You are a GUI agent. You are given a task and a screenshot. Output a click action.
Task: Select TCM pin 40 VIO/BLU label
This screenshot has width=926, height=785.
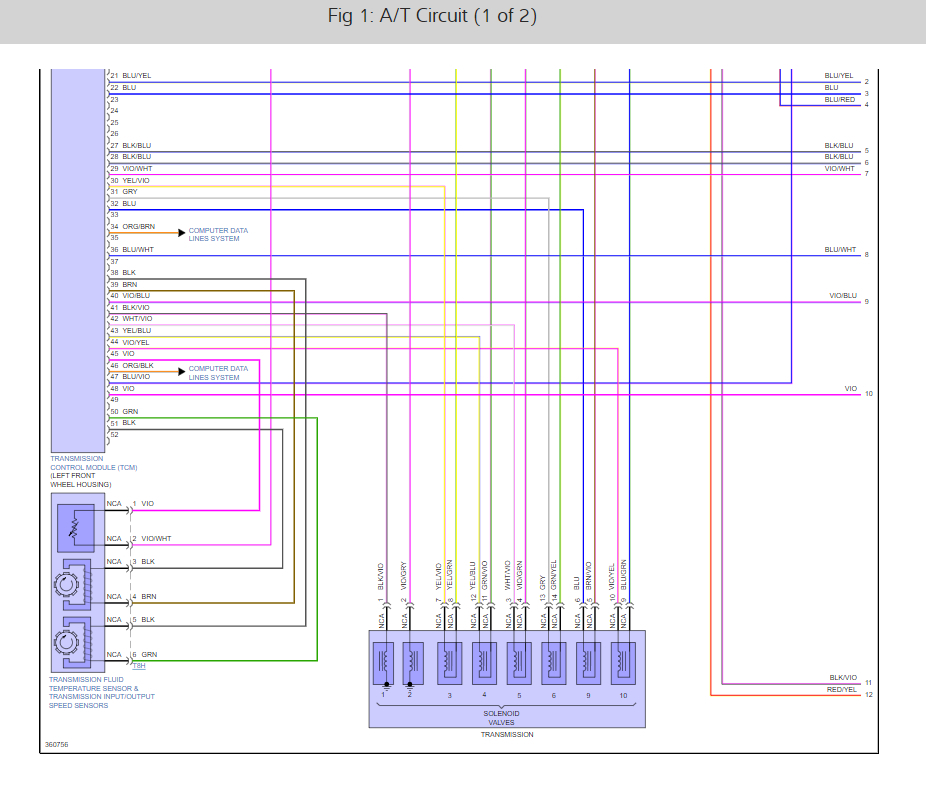coord(131,295)
